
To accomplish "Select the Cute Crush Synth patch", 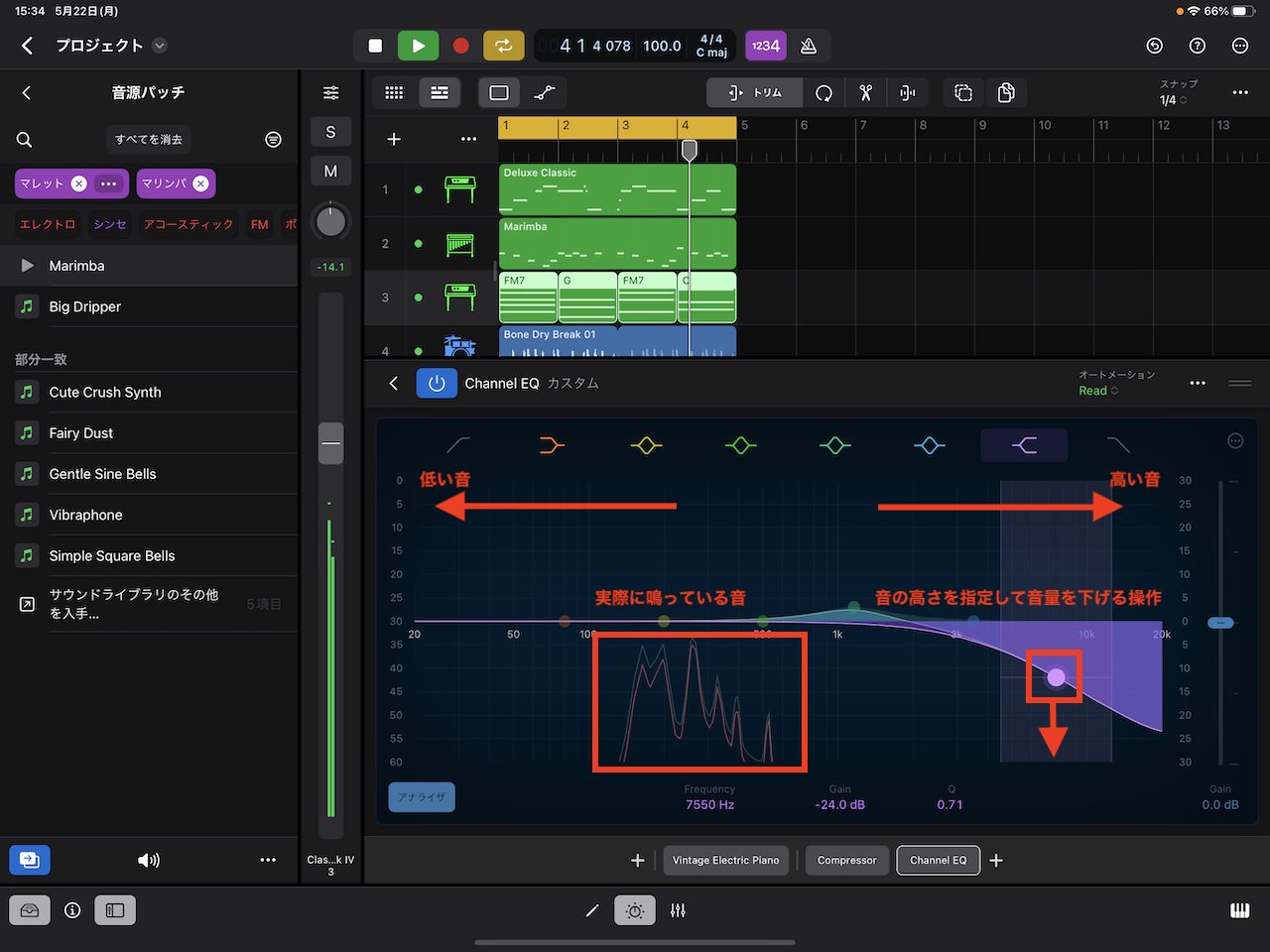I will click(149, 392).
